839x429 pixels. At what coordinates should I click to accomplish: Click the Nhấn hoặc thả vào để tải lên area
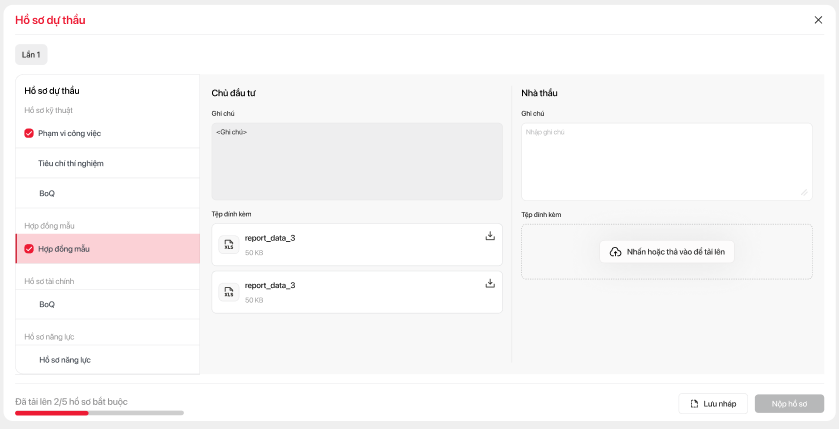666,252
